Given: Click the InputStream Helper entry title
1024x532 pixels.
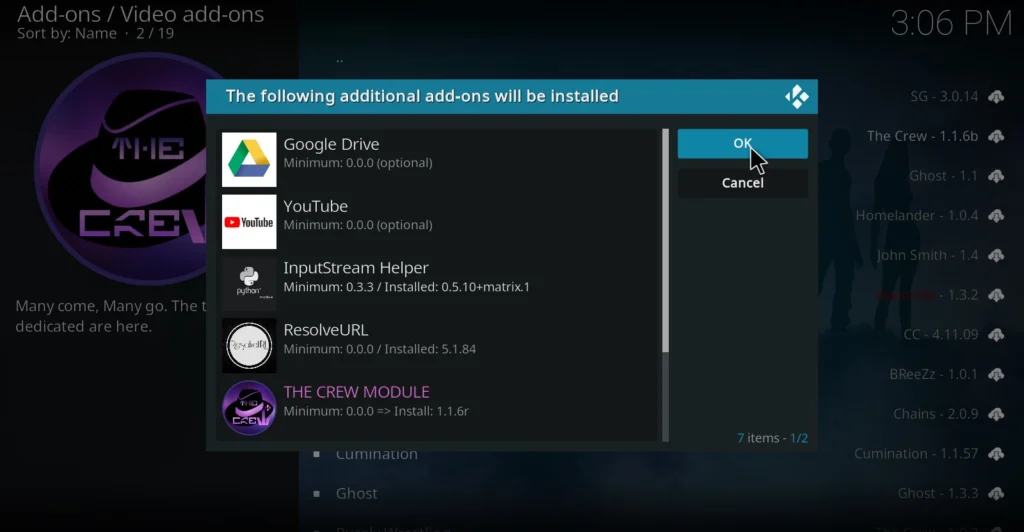Looking at the screenshot, I should pos(356,268).
